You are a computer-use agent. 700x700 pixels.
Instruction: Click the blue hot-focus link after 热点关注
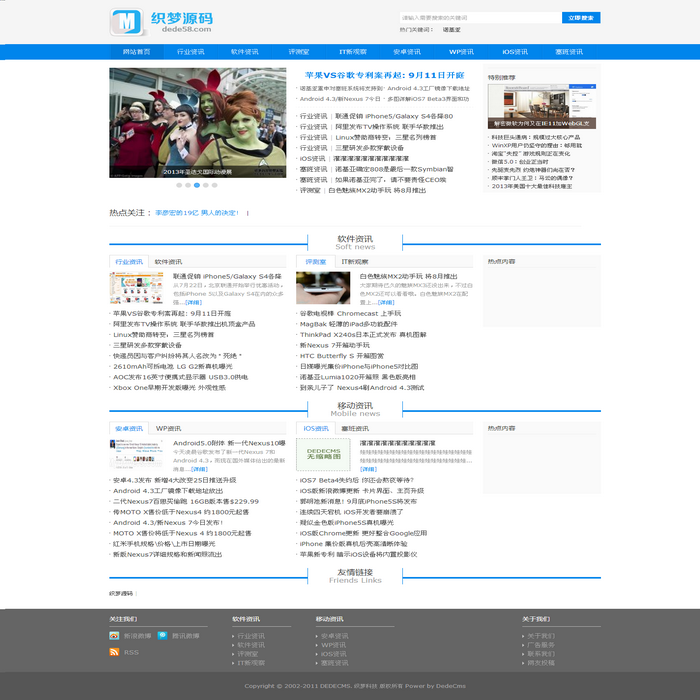pos(197,213)
